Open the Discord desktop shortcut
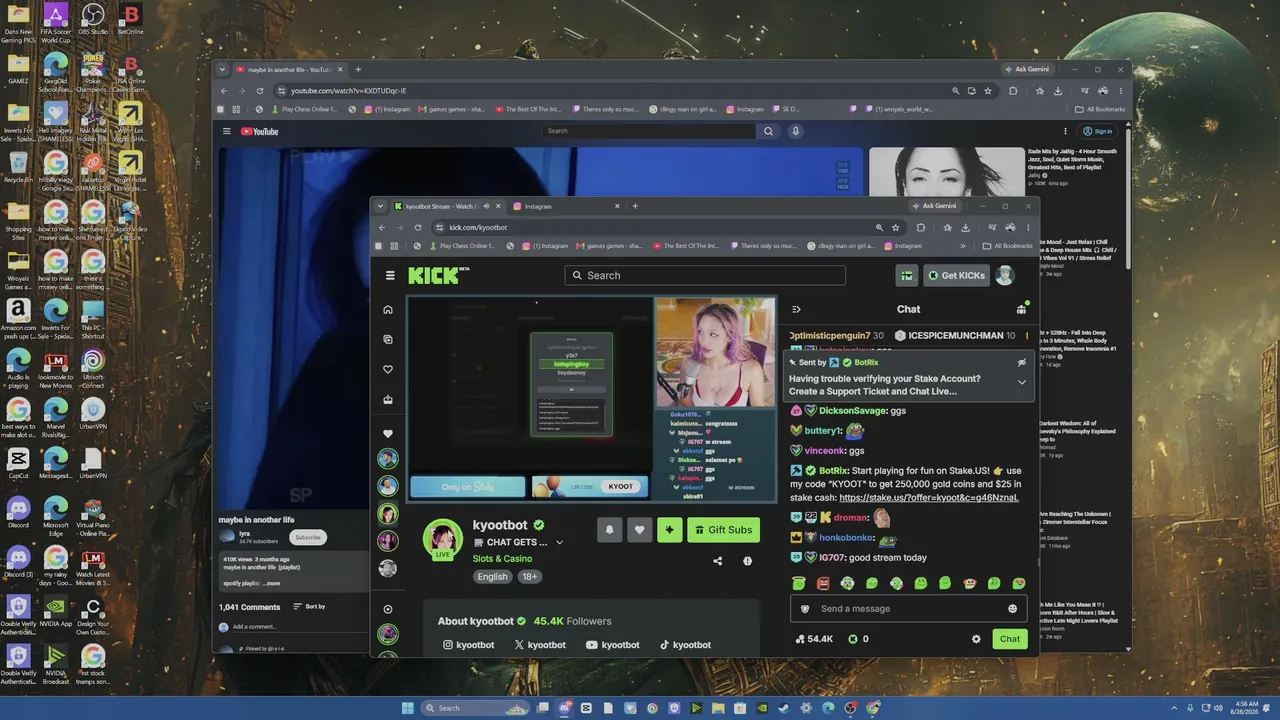This screenshot has height=720, width=1280. tap(18, 512)
